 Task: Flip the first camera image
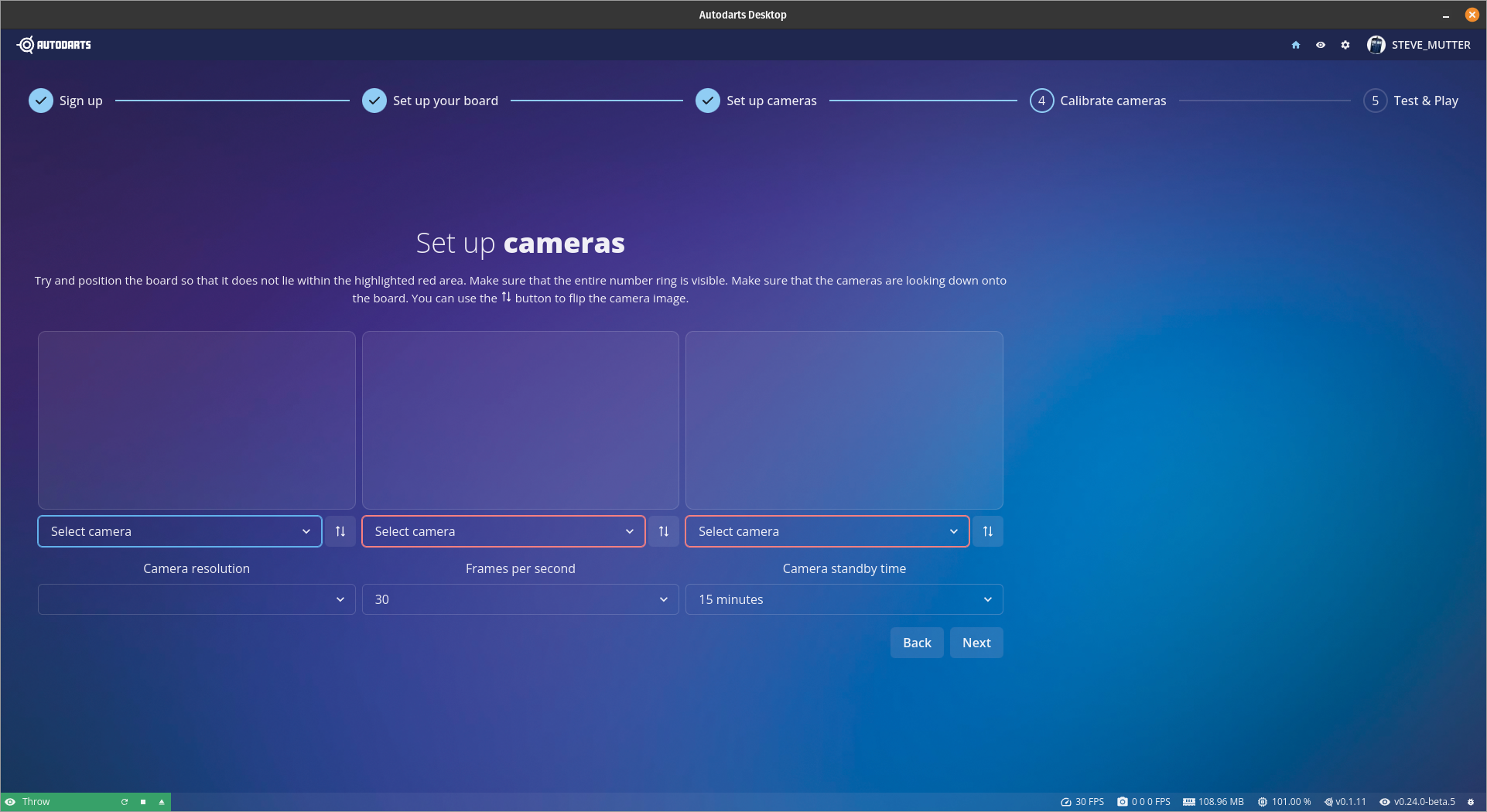340,531
